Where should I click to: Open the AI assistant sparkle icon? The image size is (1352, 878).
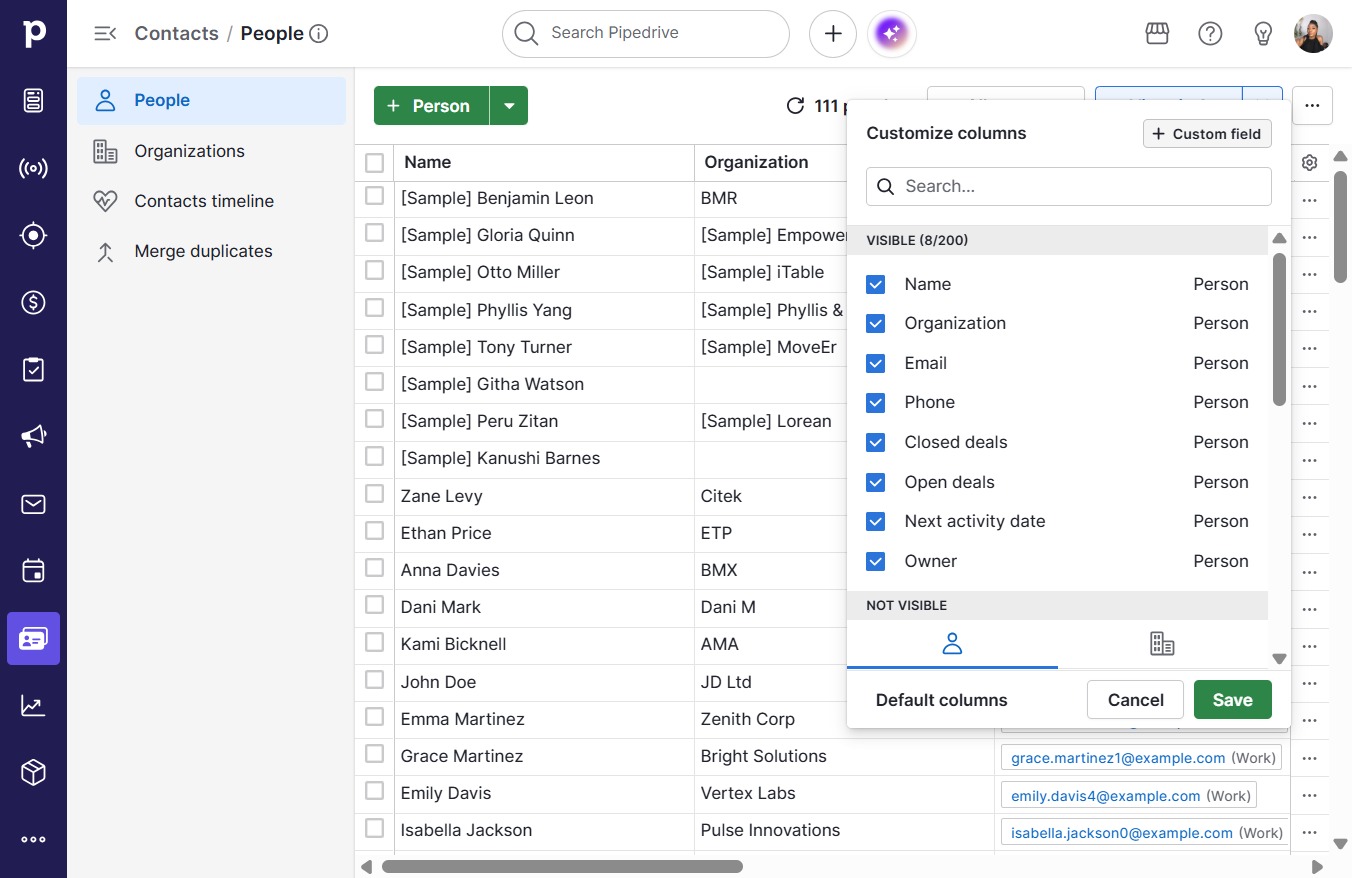(x=892, y=34)
